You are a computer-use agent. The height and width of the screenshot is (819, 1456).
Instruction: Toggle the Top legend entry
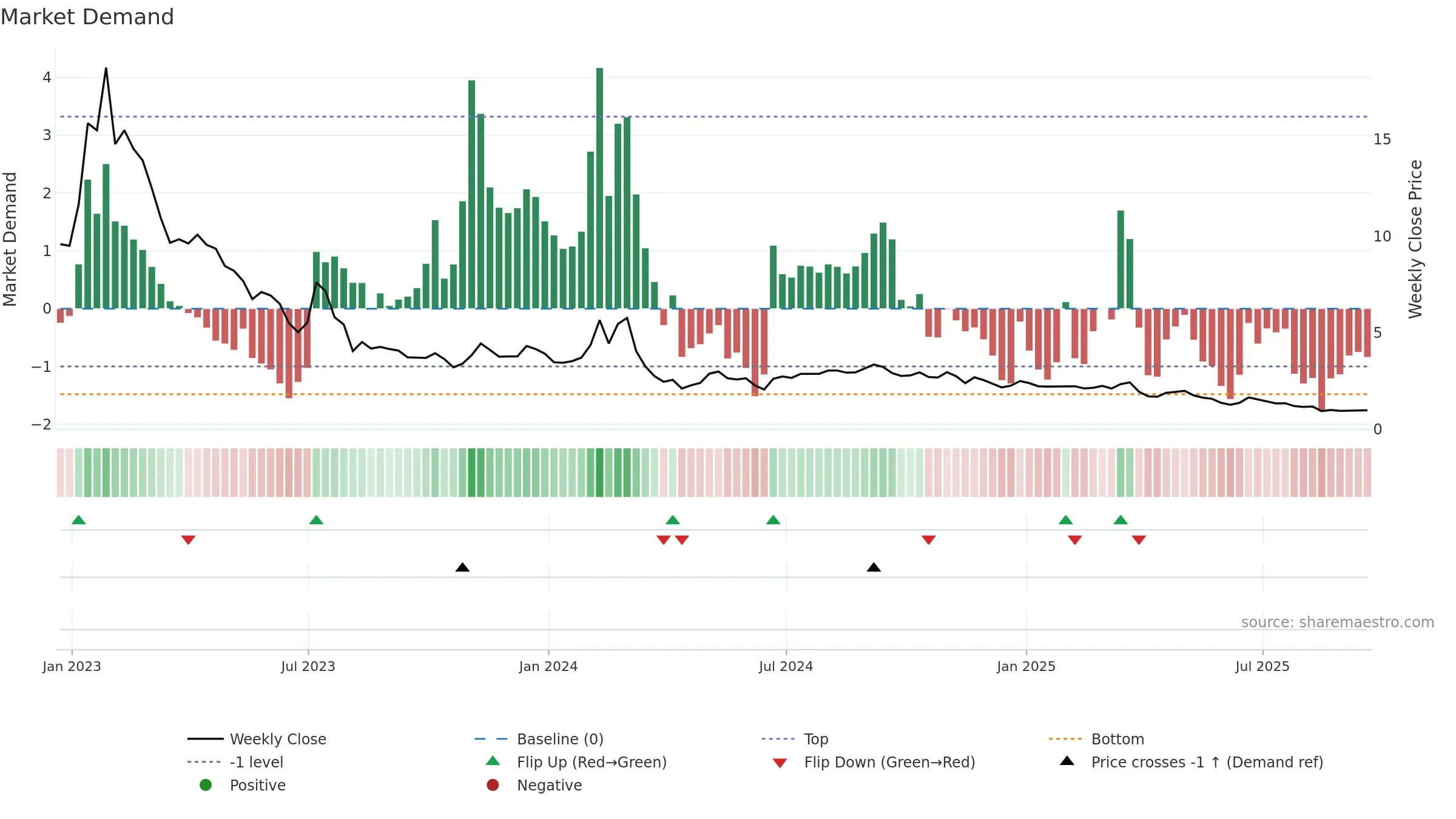point(795,739)
